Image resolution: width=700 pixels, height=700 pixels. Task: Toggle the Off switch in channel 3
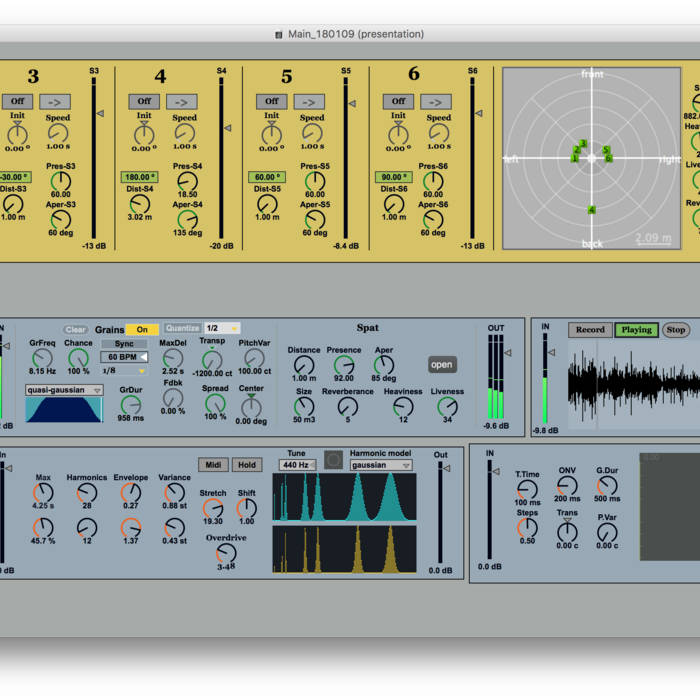(17, 101)
